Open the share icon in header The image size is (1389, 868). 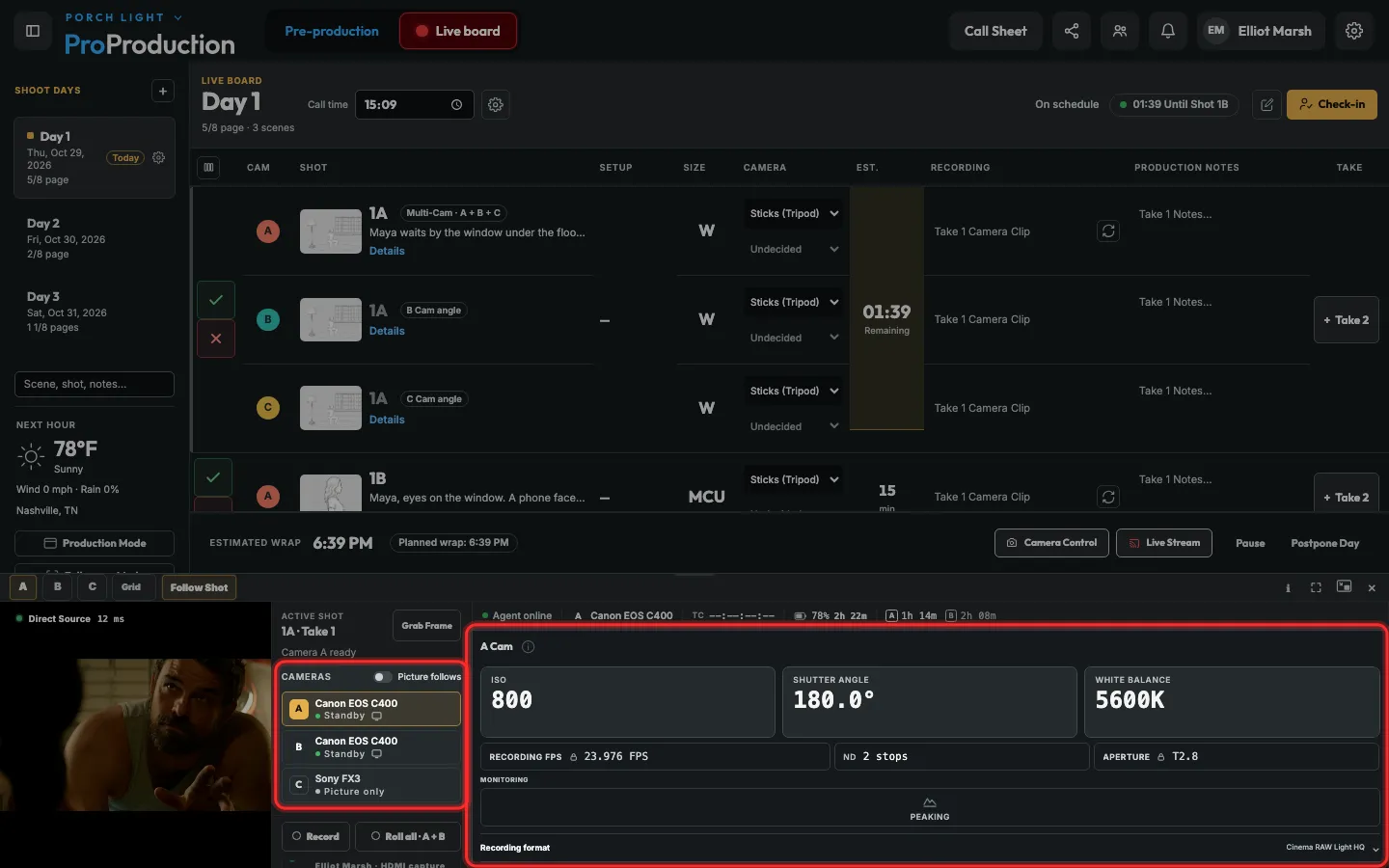point(1072,31)
